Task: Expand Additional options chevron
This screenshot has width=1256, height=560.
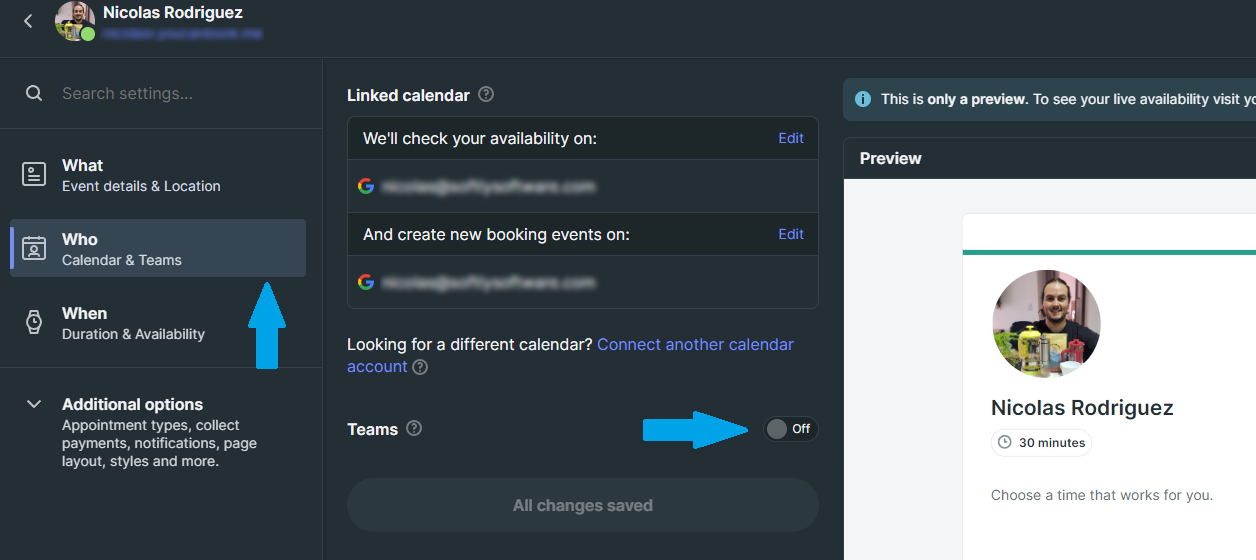Action: tap(34, 404)
